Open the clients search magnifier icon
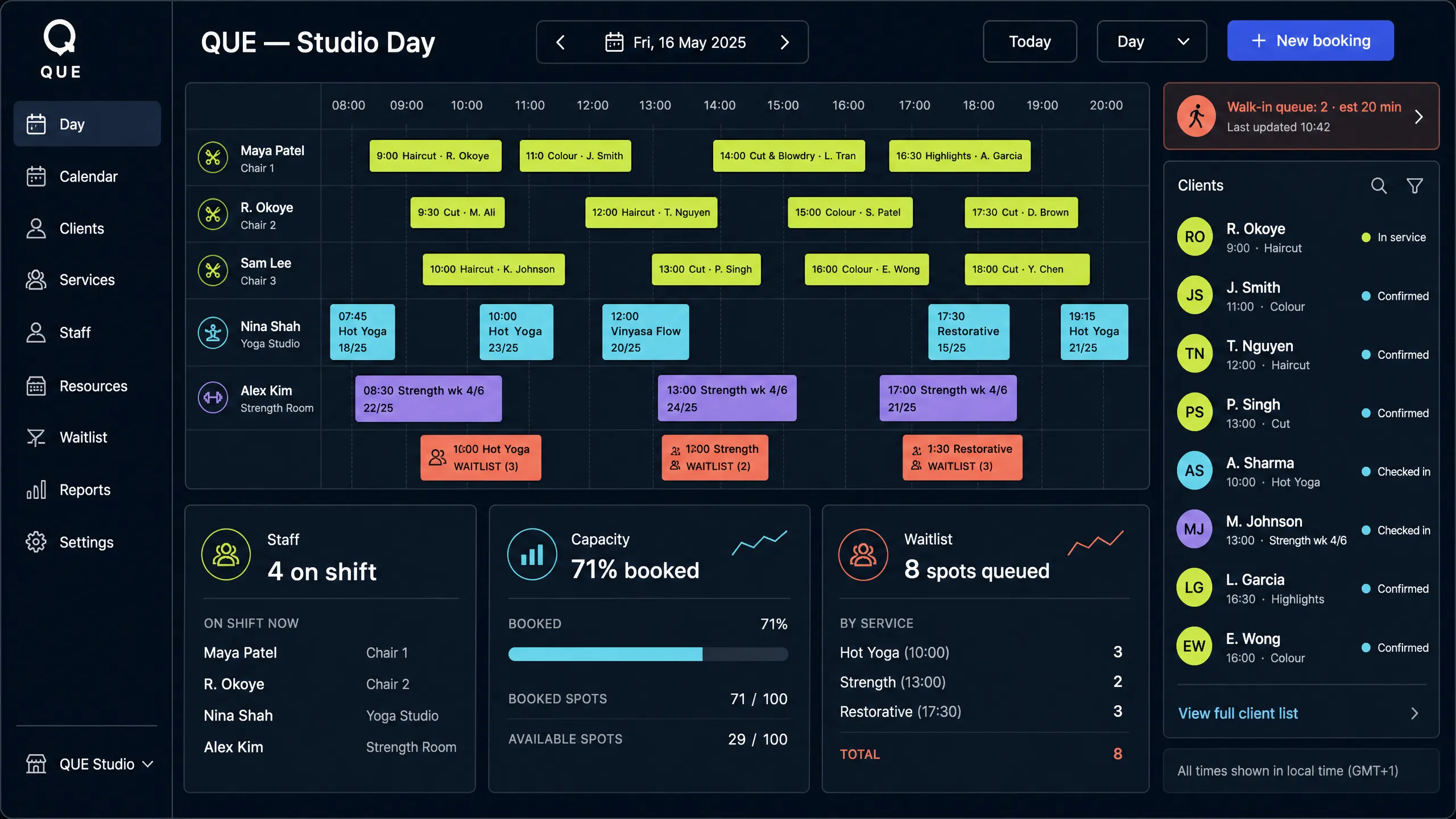Viewport: 1456px width, 819px height. [x=1379, y=185]
